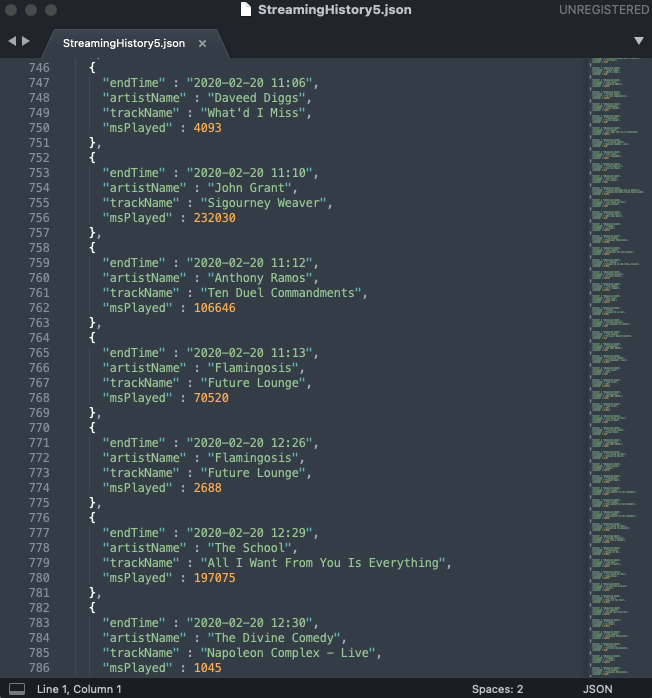652x698 pixels.
Task: Toggle the side bar panel icon in status bar
Action: (x=17, y=689)
